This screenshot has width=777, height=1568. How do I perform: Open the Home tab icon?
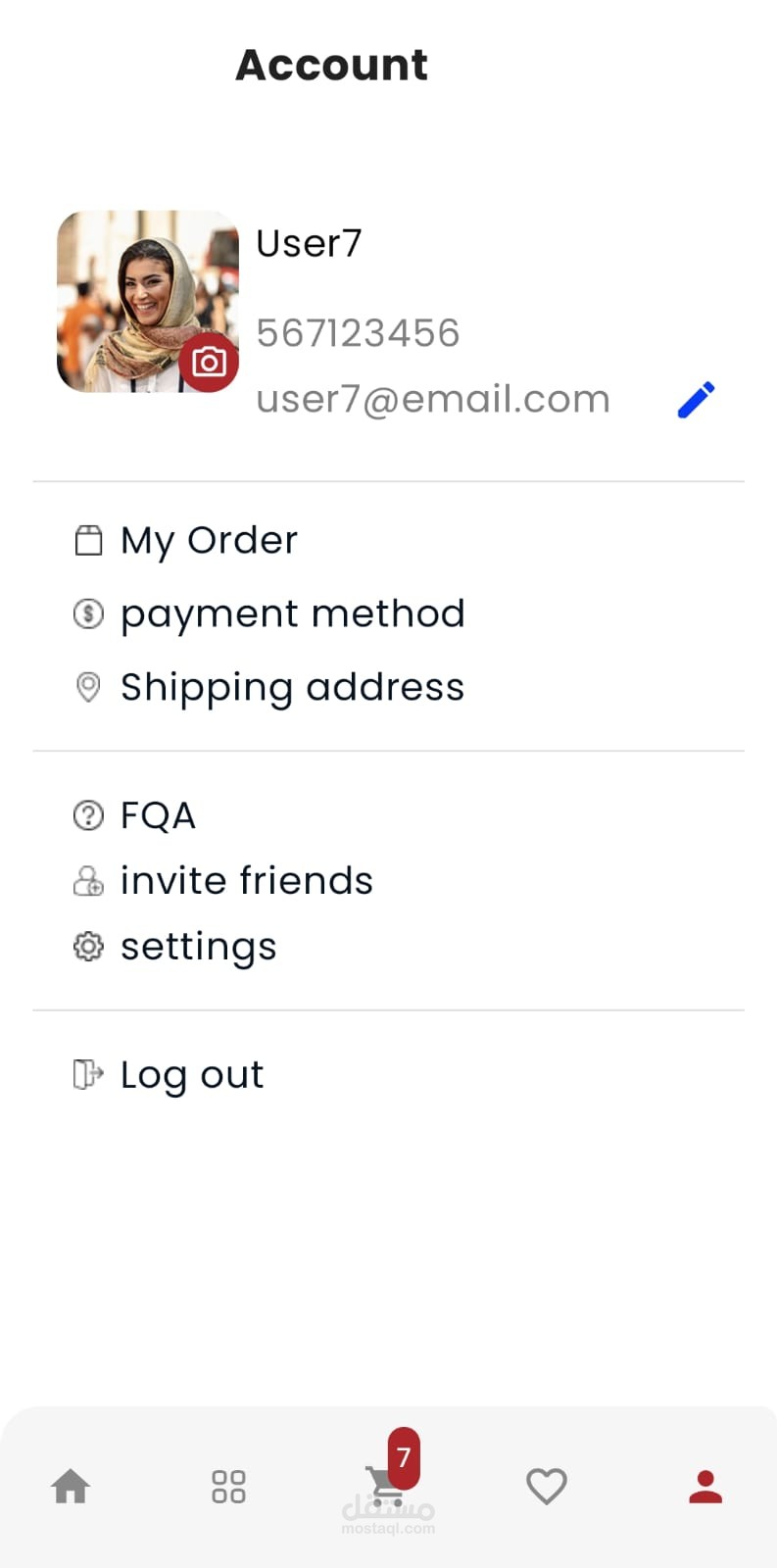click(71, 1487)
